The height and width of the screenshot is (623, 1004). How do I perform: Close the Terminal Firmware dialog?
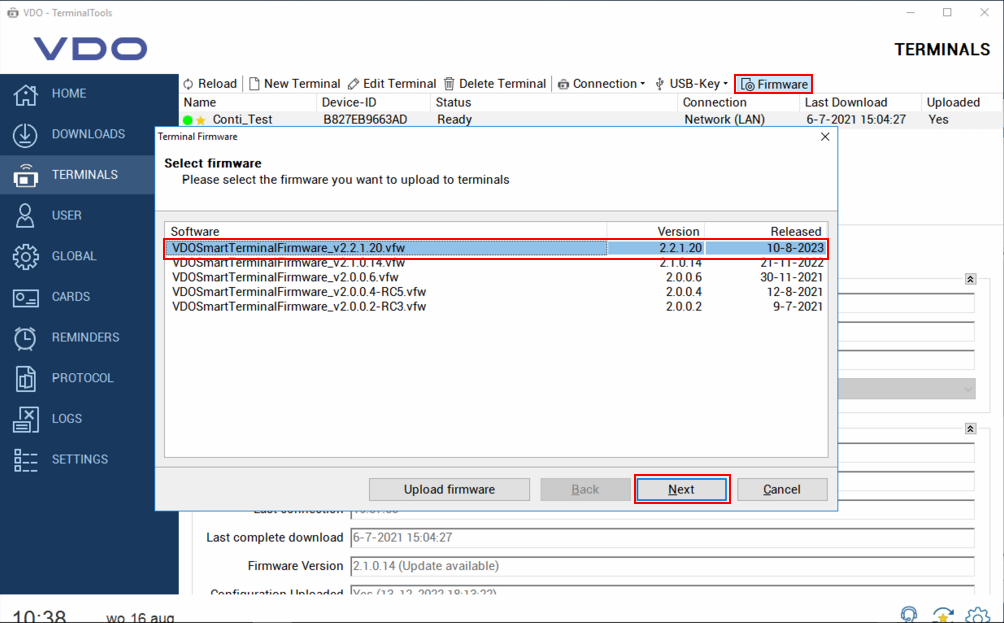(825, 136)
